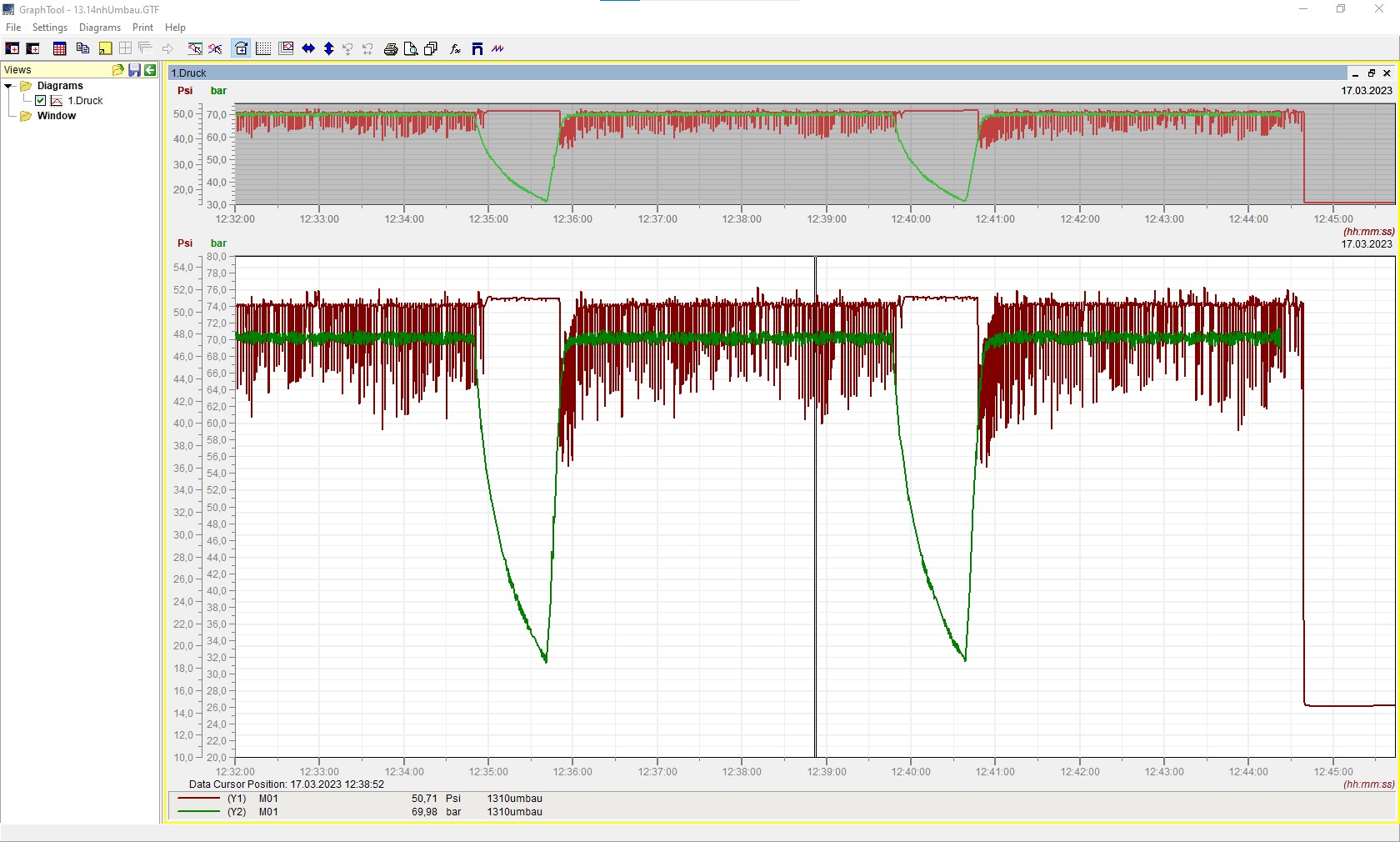Screen dimensions: 1400x842
Task: Toggle the highlighted data cursor toolbar button
Action: click(x=241, y=49)
